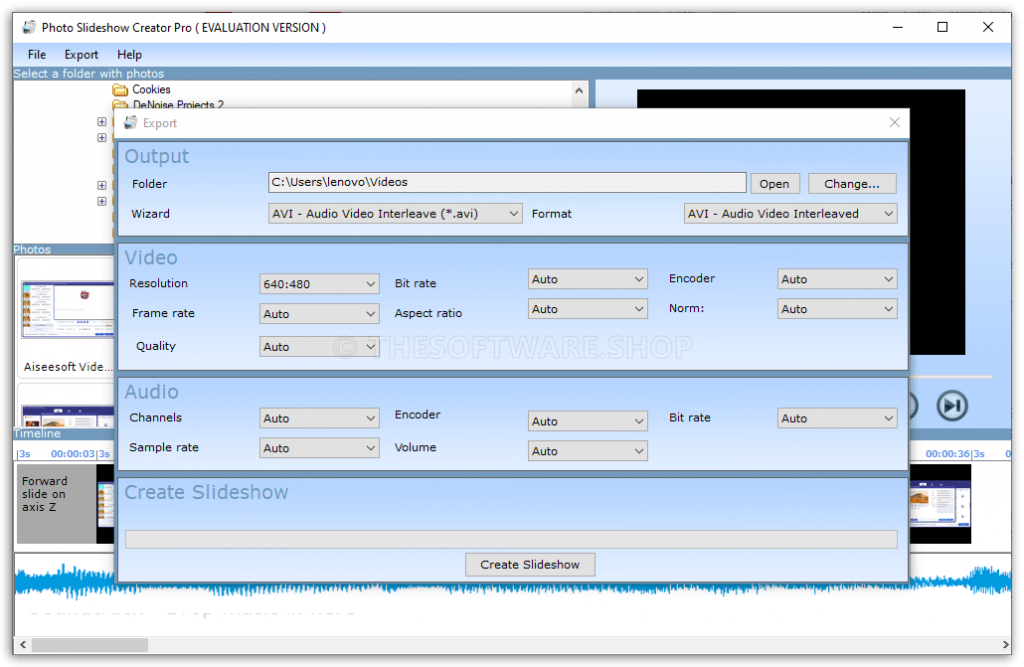Open the Frame rate dropdown
1024x667 pixels.
(319, 314)
